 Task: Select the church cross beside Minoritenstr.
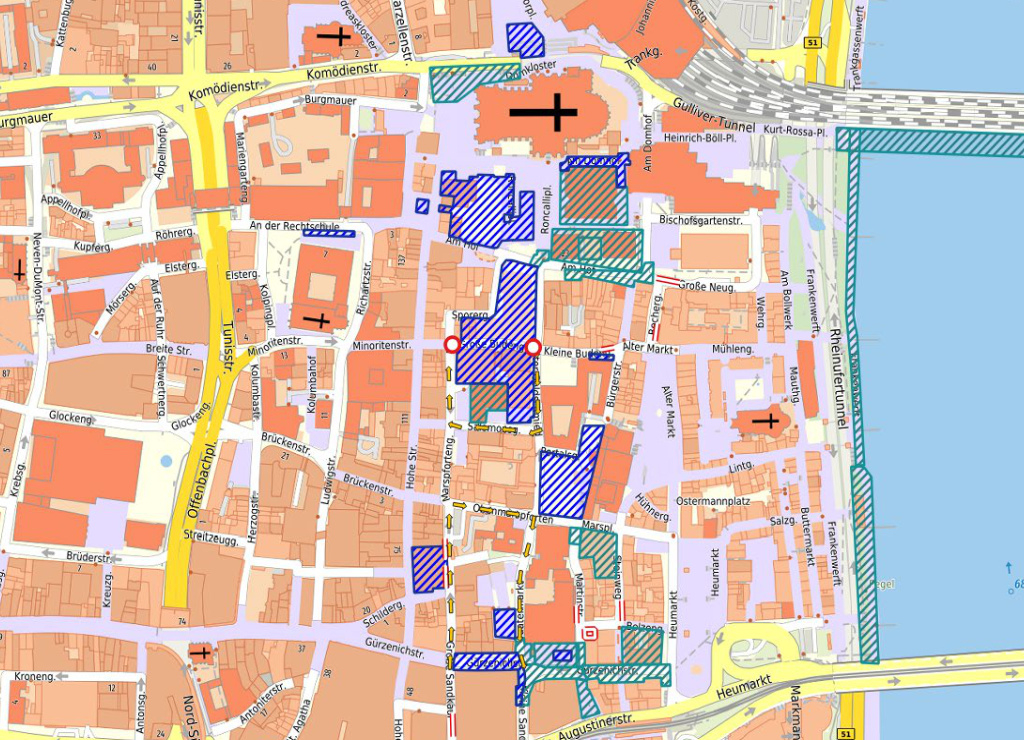click(318, 320)
